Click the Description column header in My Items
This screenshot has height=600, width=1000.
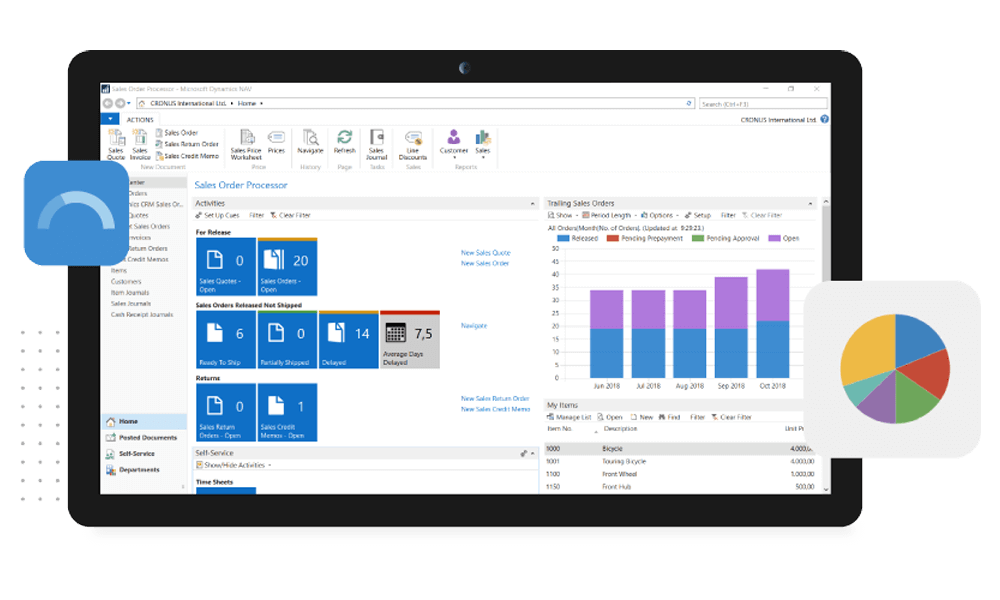[x=621, y=429]
